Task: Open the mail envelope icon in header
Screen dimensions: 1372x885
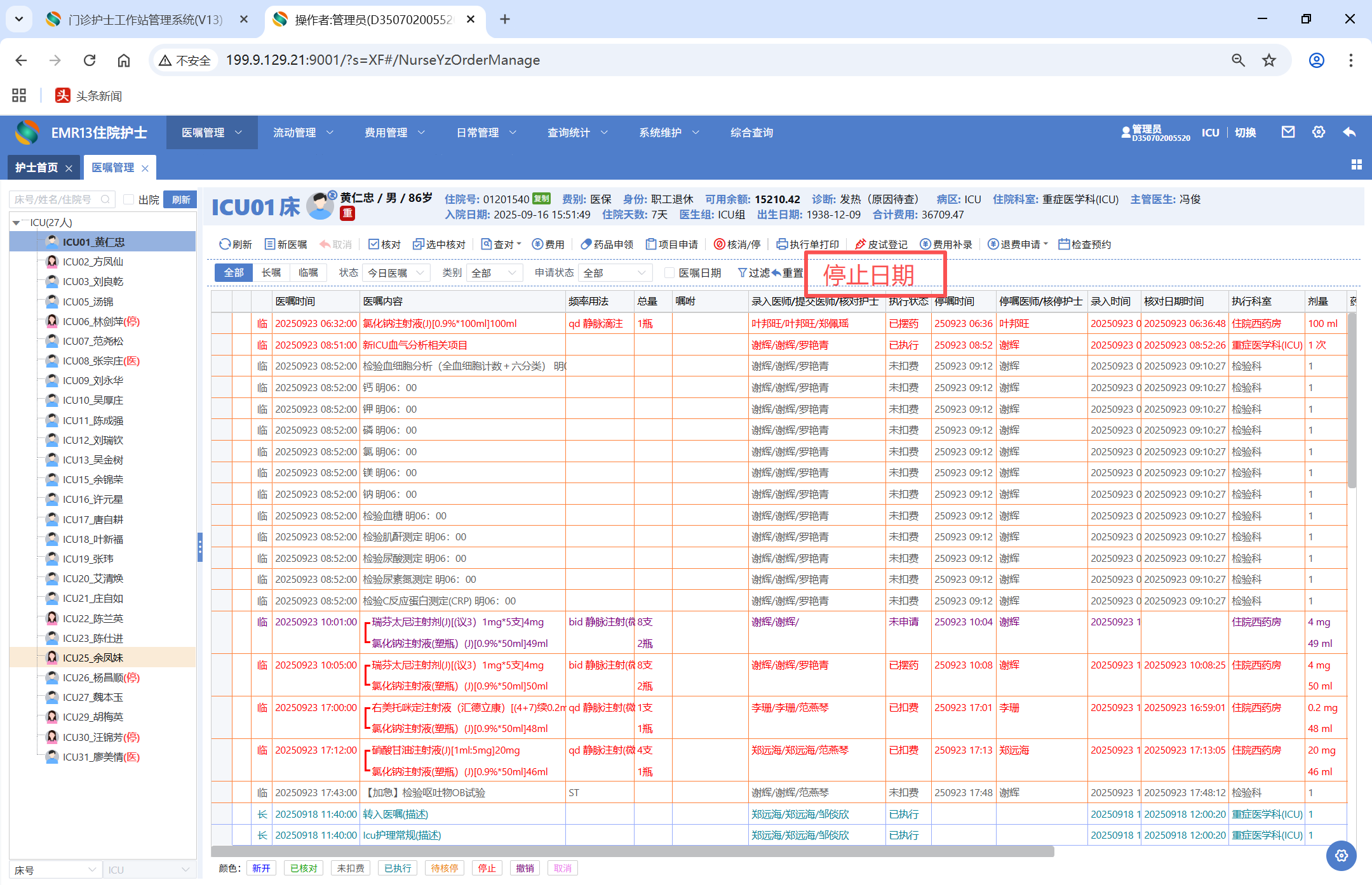Action: click(x=1288, y=132)
